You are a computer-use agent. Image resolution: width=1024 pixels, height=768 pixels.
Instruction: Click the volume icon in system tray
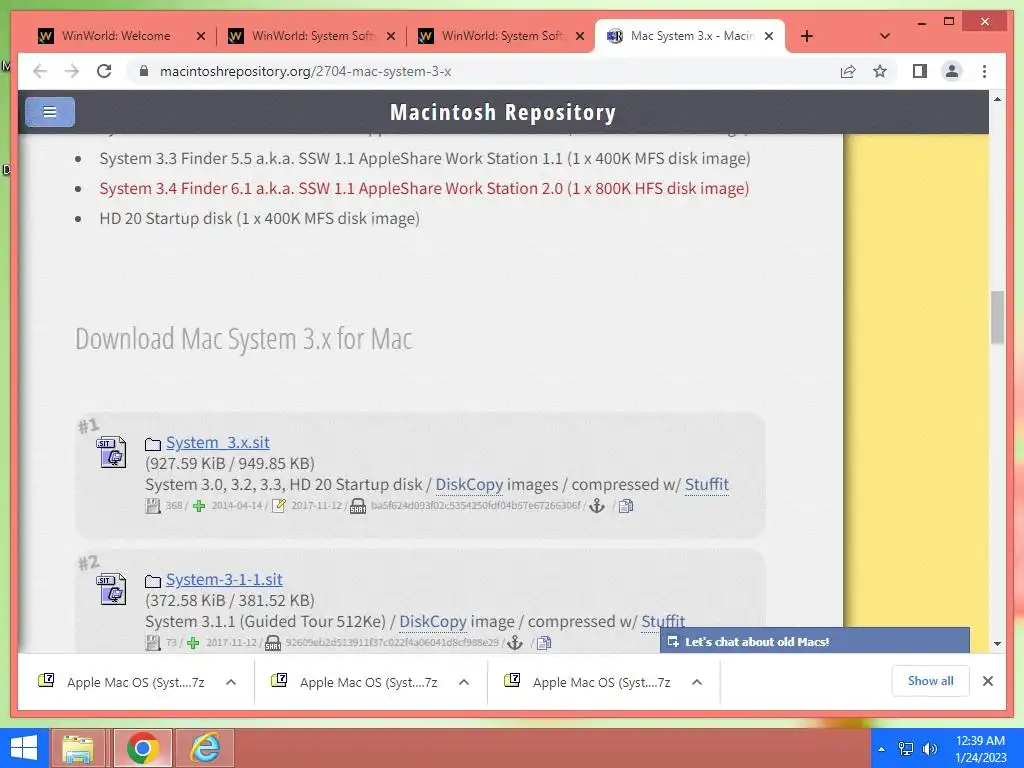930,748
